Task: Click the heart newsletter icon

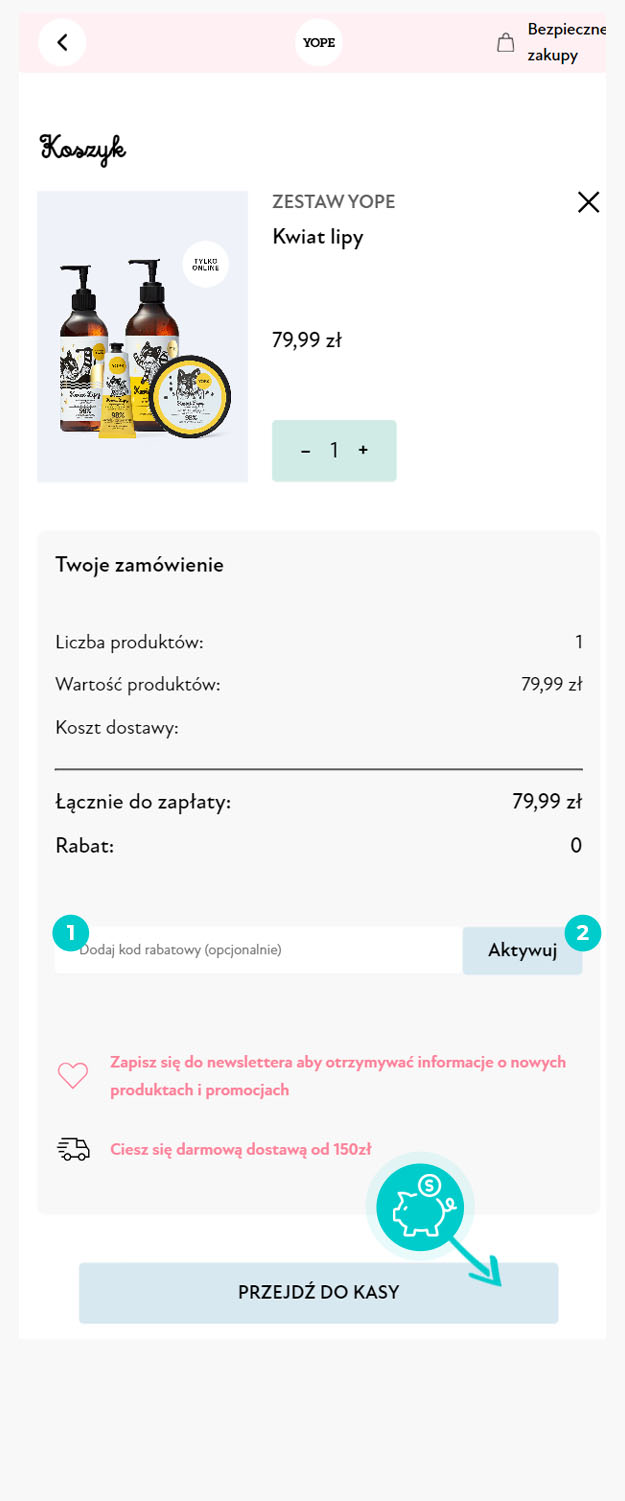Action: point(73,1076)
